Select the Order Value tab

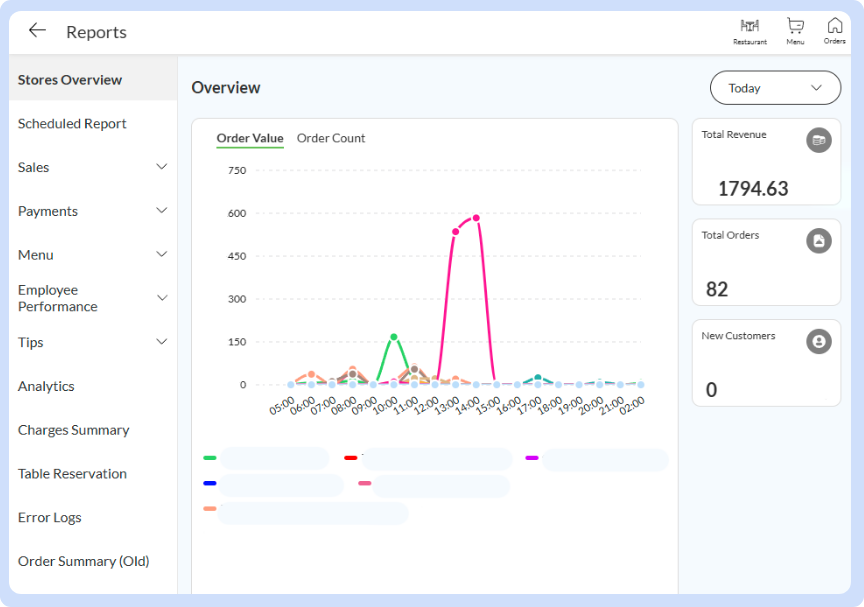(250, 138)
